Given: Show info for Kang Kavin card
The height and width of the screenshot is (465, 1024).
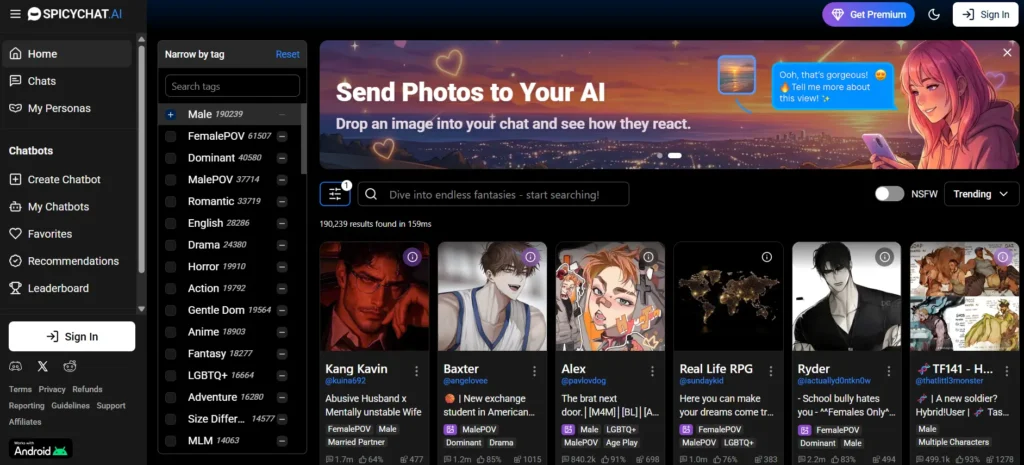Looking at the screenshot, I should click(x=412, y=257).
